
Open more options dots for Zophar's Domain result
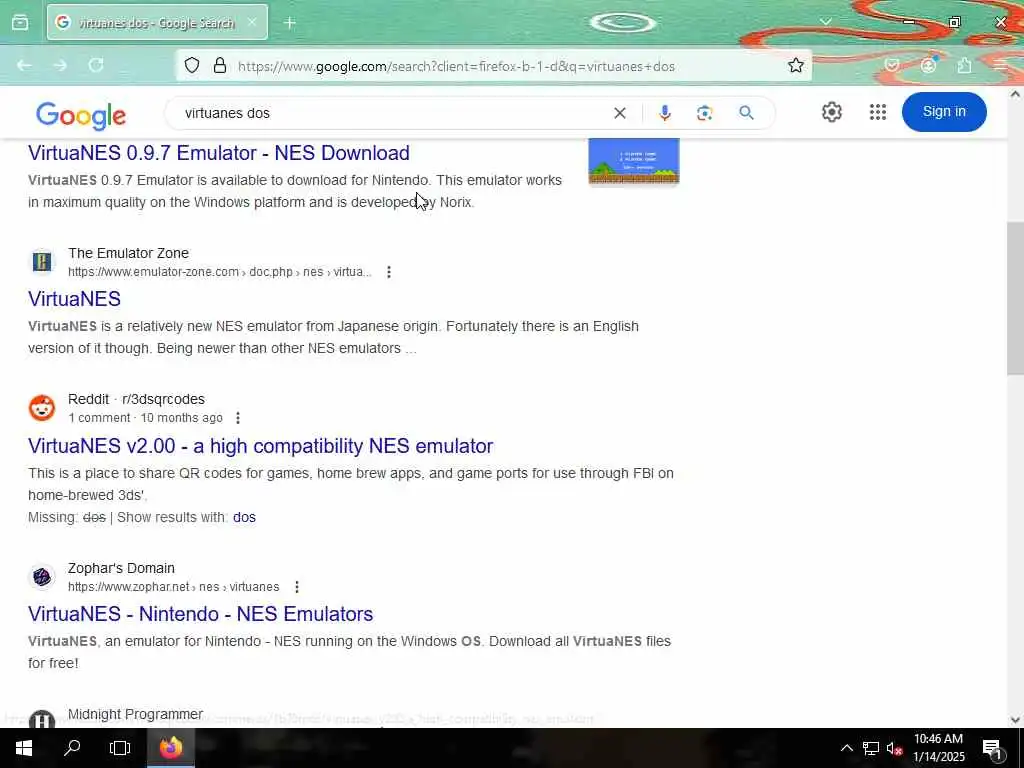(296, 586)
